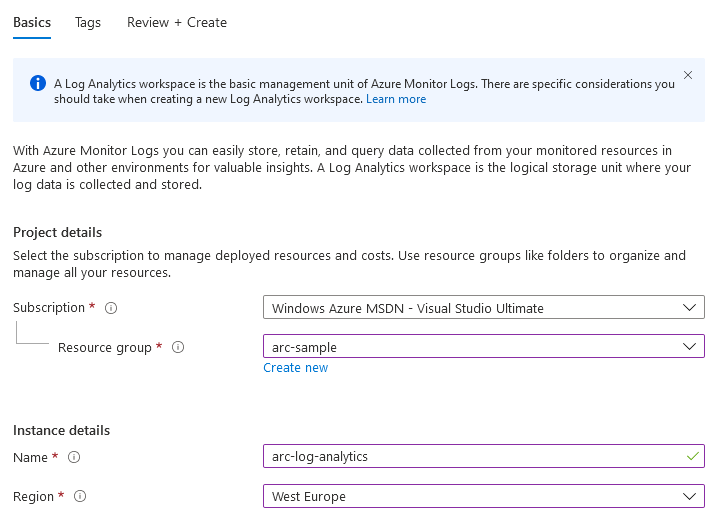Click the arc-sample resource group value
The width and height of the screenshot is (727, 532).
[305, 347]
